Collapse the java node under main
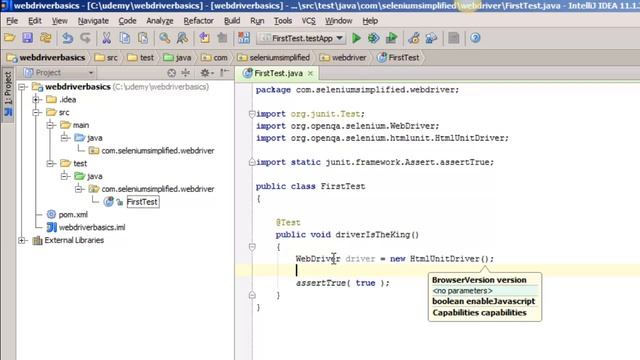The image size is (640, 360). click(x=64, y=138)
